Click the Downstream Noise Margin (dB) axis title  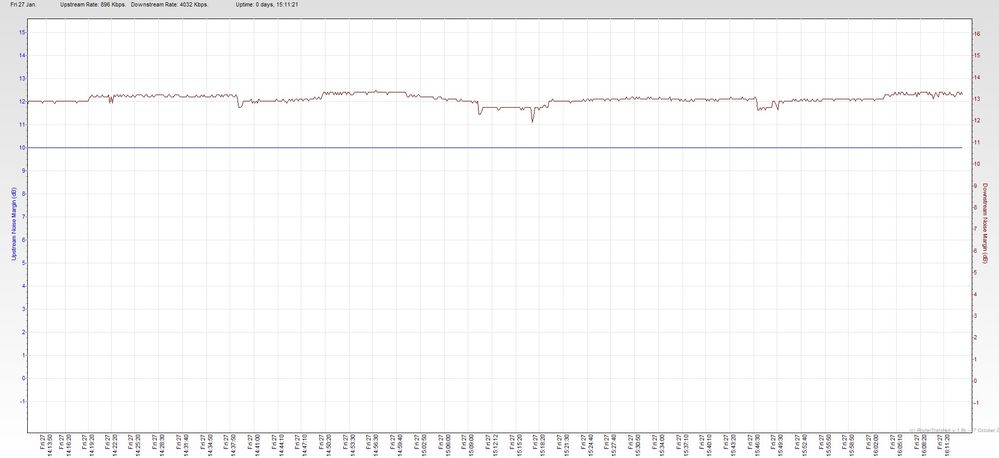[985, 226]
